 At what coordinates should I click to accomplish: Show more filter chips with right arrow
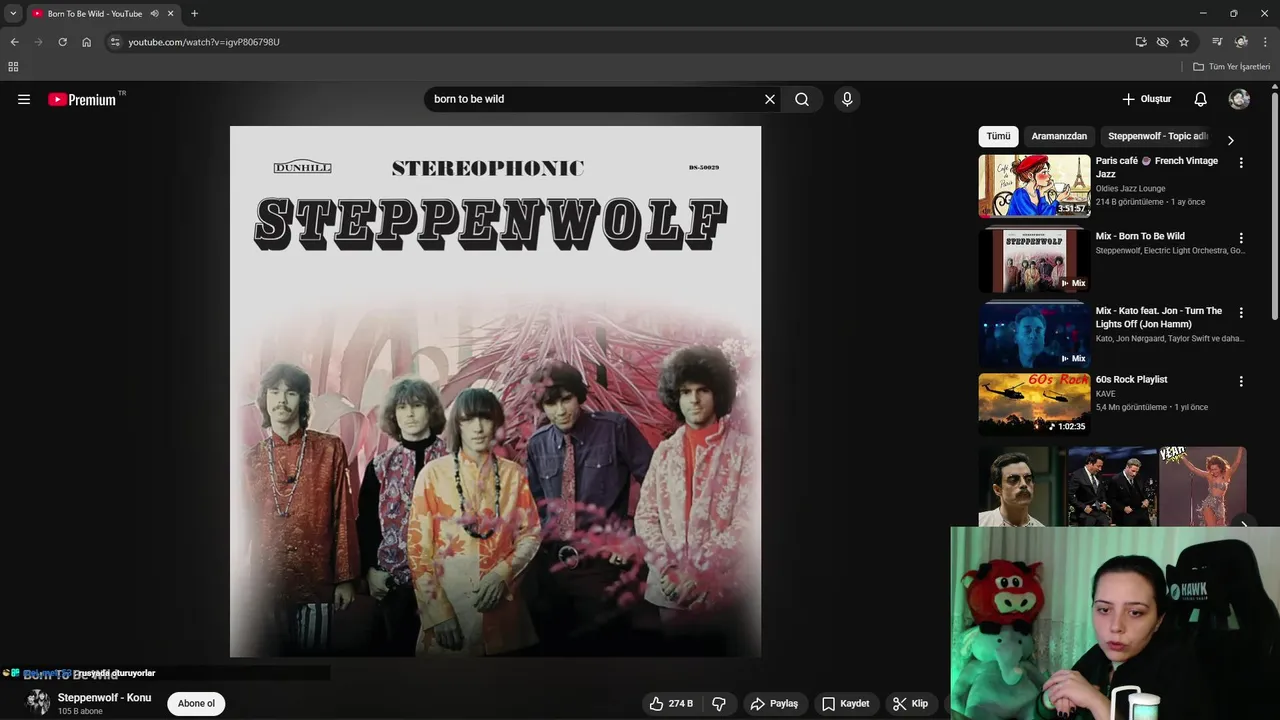pyautogui.click(x=1230, y=140)
